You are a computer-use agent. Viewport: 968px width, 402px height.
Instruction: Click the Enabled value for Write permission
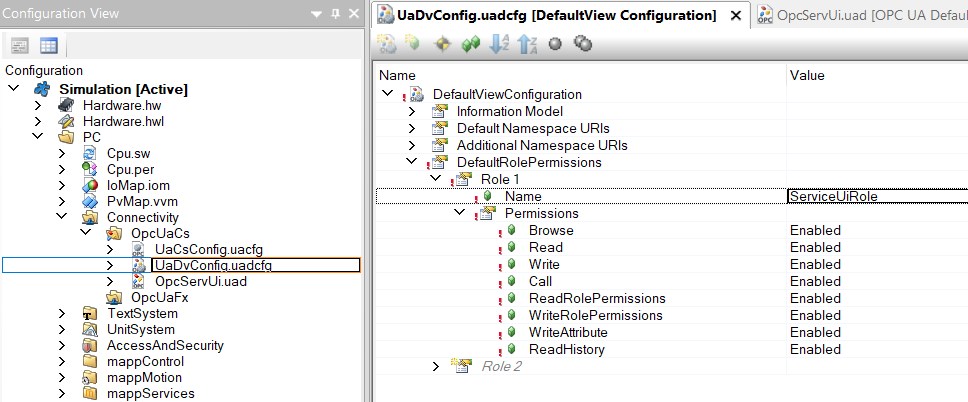[815, 264]
